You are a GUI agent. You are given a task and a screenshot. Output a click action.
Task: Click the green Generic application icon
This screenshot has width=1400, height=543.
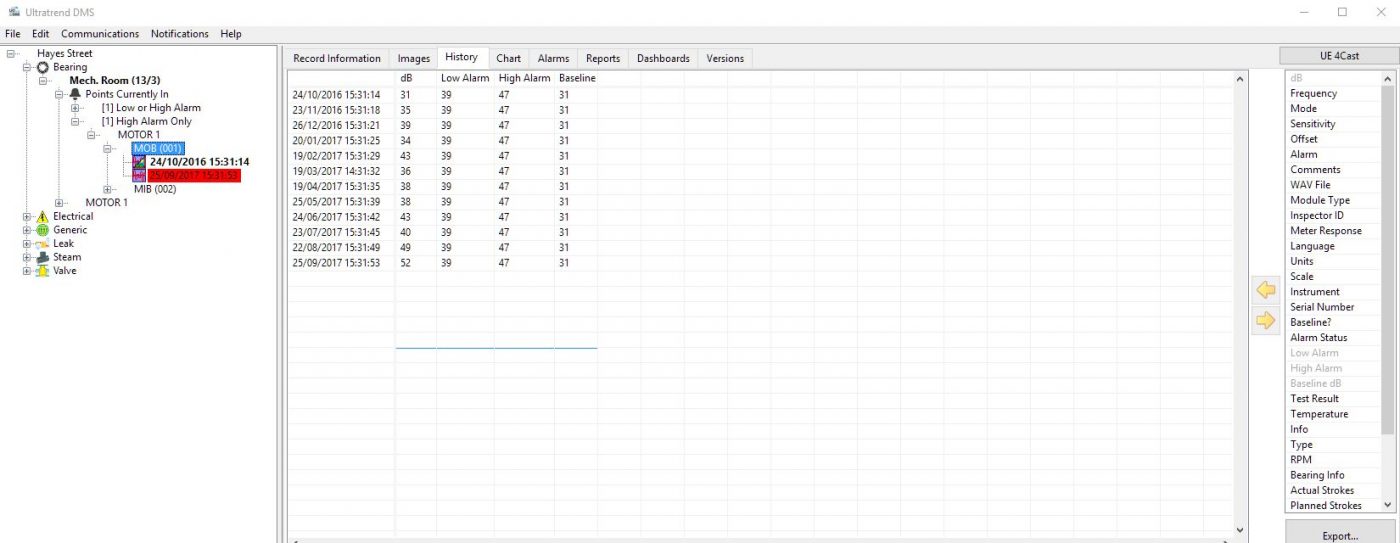click(x=43, y=230)
